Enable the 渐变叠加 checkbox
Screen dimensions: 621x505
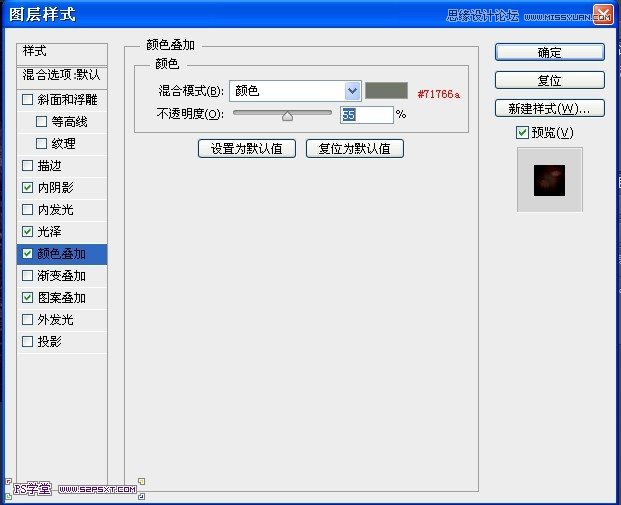(x=27, y=275)
